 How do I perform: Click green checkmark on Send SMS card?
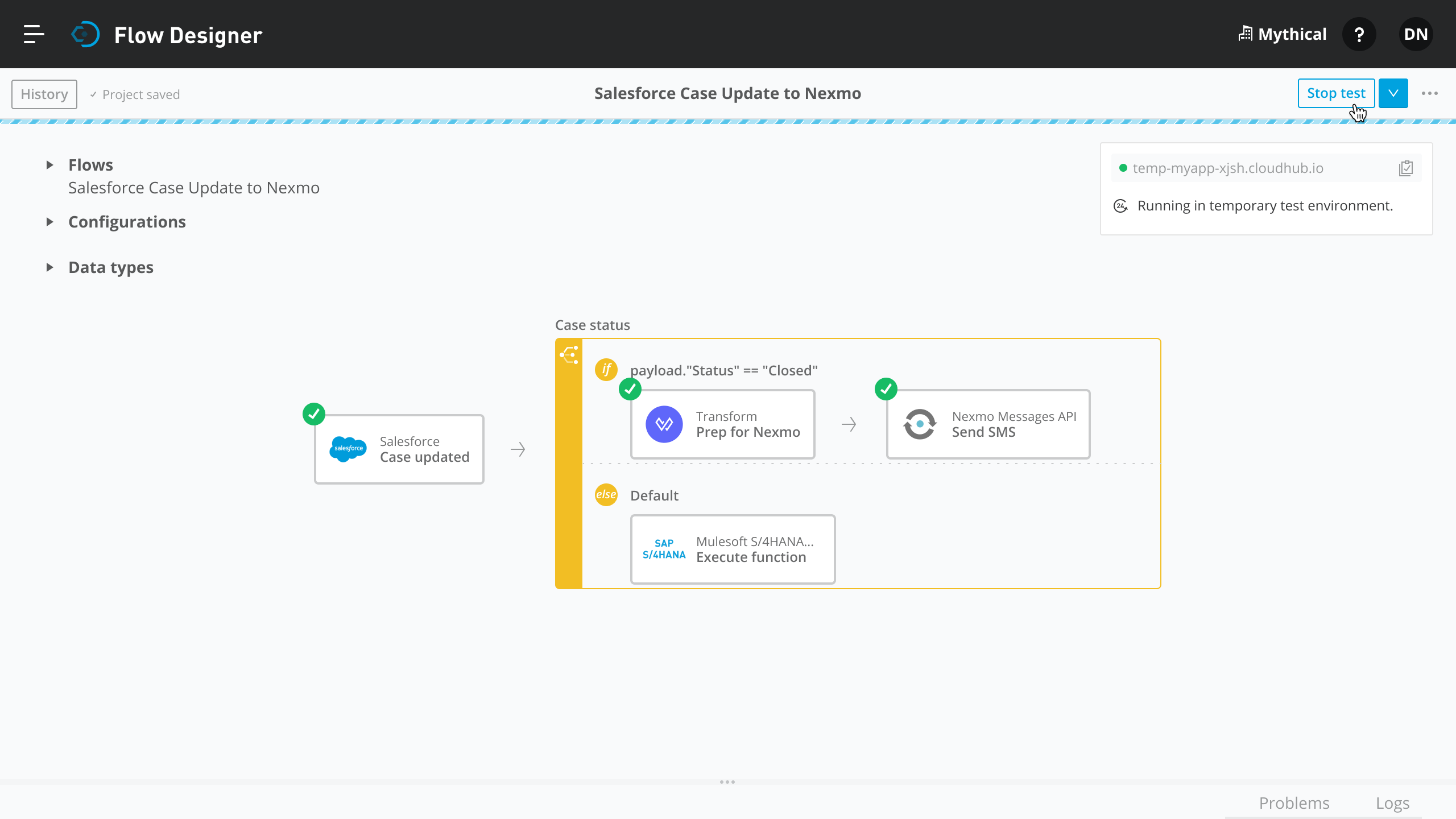[886, 389]
